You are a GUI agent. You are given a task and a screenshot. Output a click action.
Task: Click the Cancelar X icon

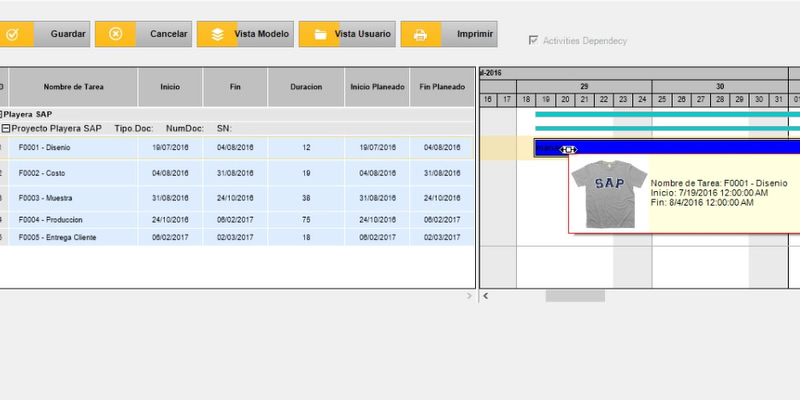tap(115, 34)
